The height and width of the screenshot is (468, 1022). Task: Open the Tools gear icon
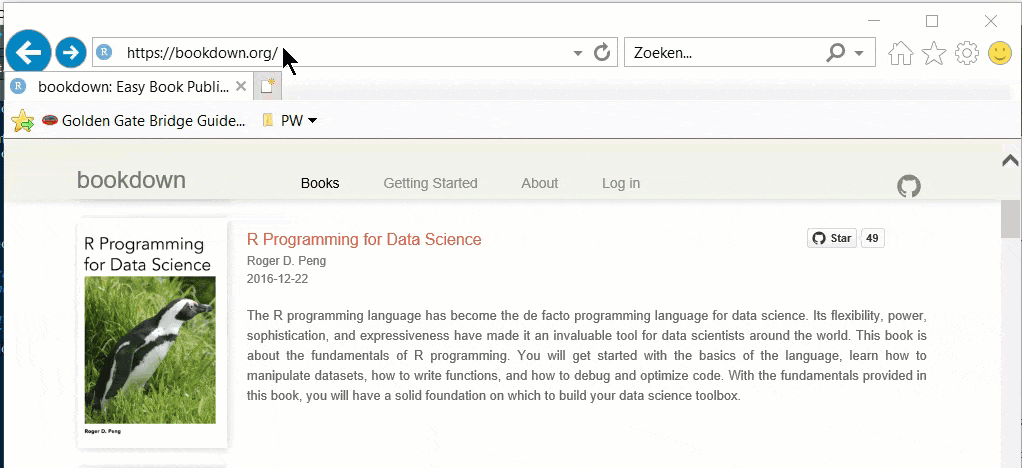pos(966,53)
